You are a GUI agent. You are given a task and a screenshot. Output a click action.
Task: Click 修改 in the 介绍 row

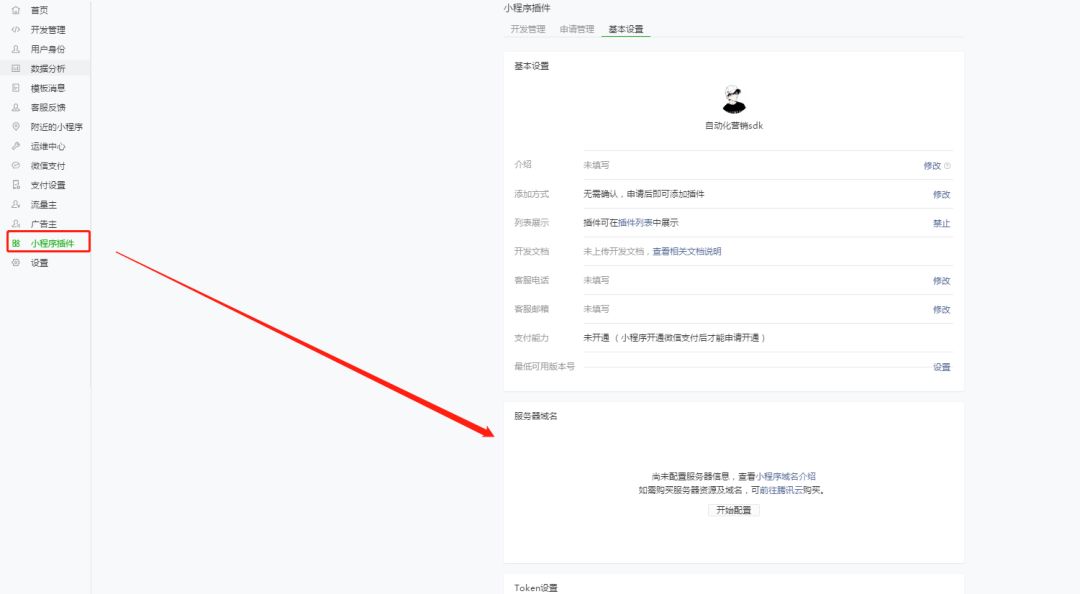tap(932, 165)
